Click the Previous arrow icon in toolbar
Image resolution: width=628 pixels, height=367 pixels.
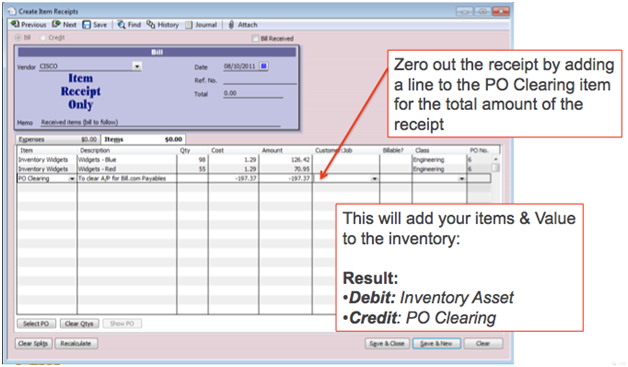15,24
